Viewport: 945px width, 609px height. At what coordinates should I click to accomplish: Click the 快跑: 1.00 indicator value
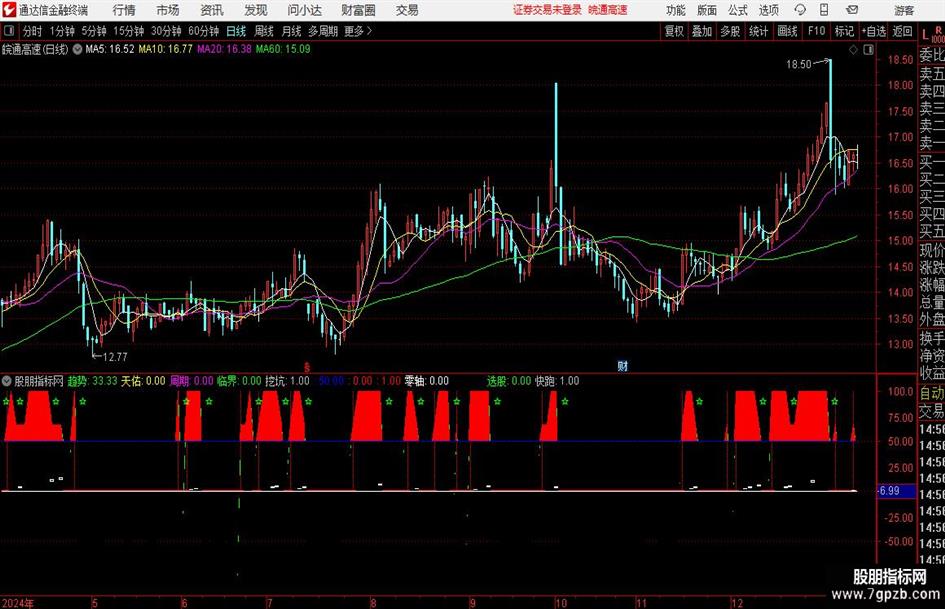[x=557, y=381]
